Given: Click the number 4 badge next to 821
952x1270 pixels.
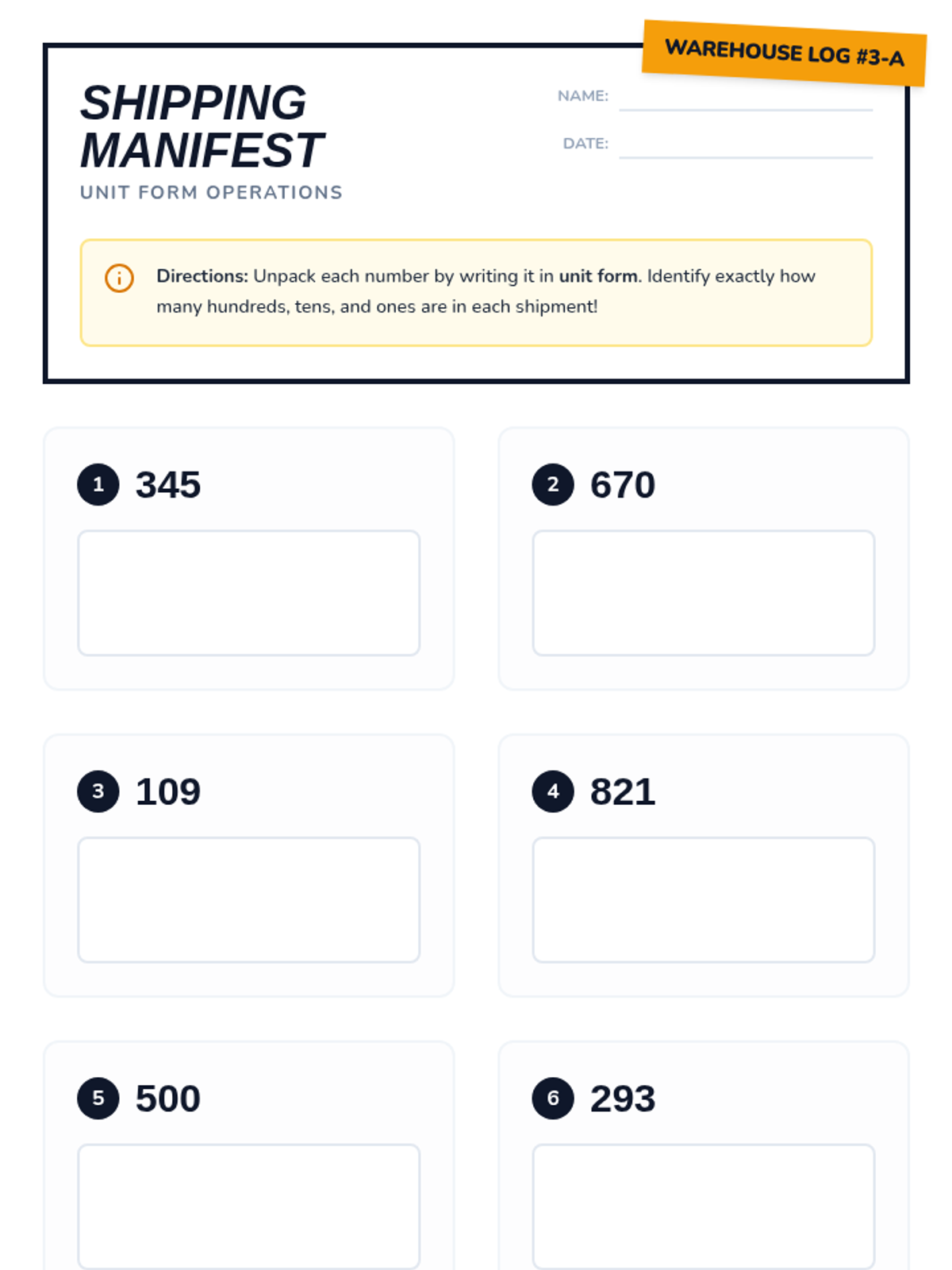Looking at the screenshot, I should (553, 791).
